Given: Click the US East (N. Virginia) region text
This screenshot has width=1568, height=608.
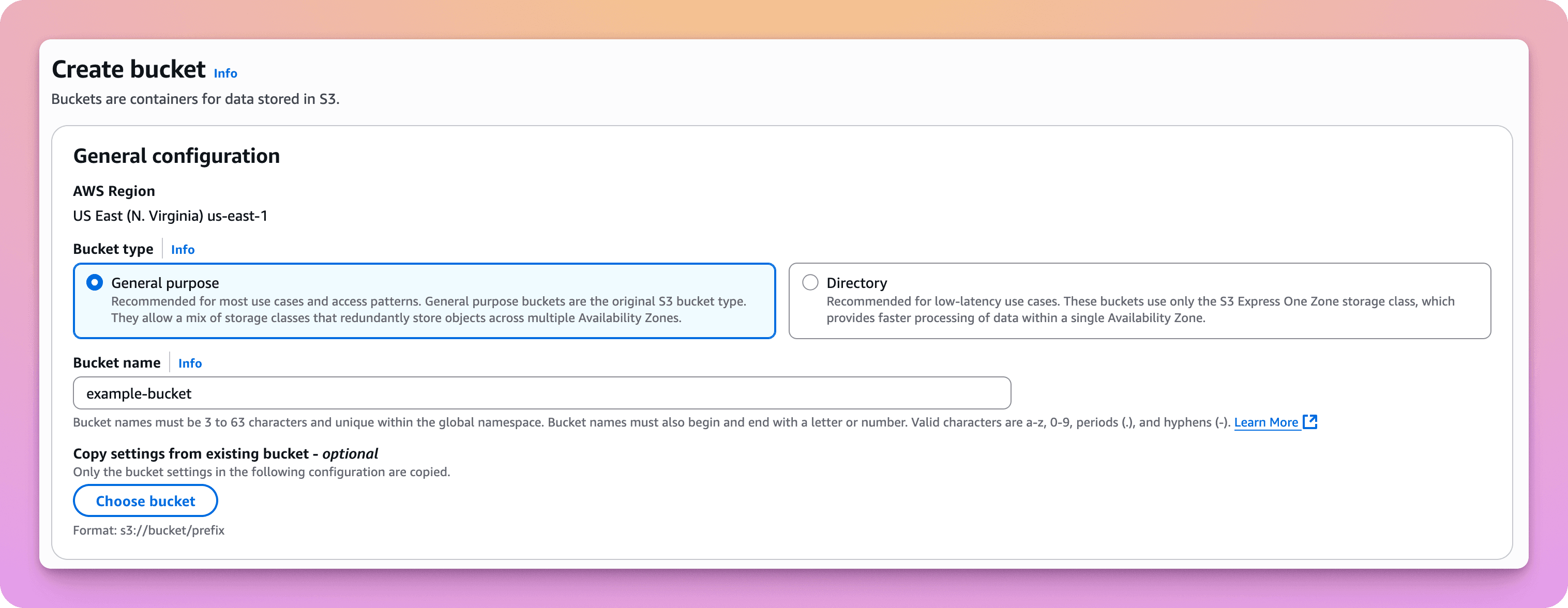Looking at the screenshot, I should (x=170, y=216).
